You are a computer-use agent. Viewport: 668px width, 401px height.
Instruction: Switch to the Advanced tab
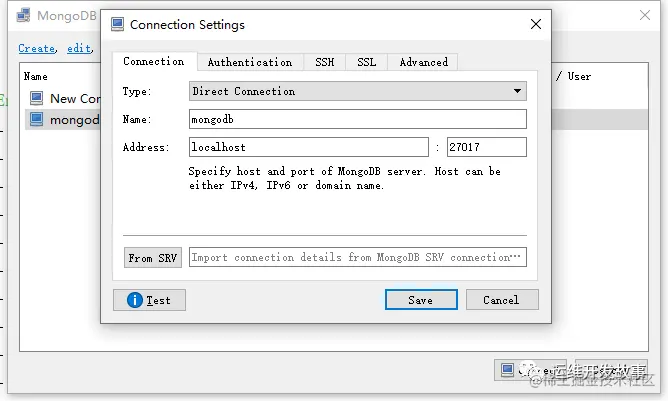423,62
